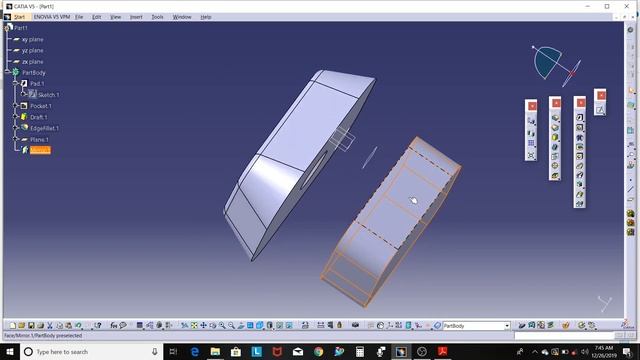
Task: Open the PartBody combo box arrow
Action: tap(507, 326)
